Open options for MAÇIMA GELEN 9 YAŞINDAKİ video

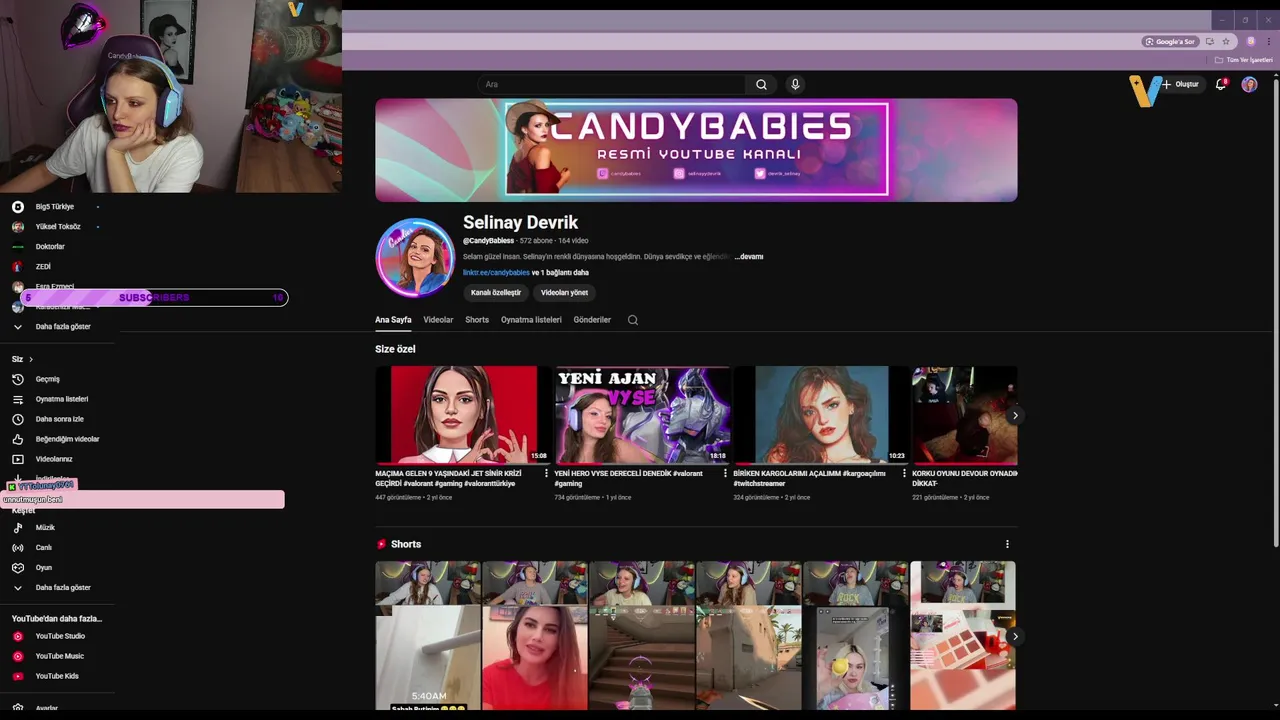546,473
